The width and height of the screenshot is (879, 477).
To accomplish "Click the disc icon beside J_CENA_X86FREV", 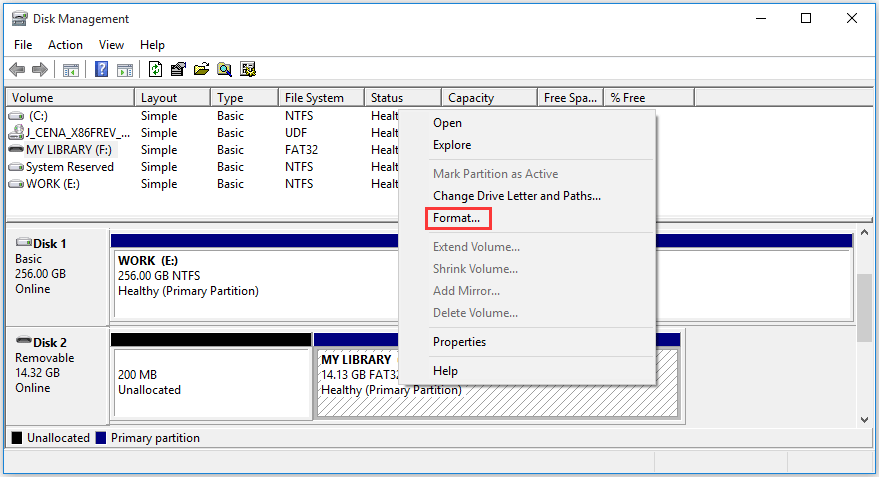I will 17,132.
